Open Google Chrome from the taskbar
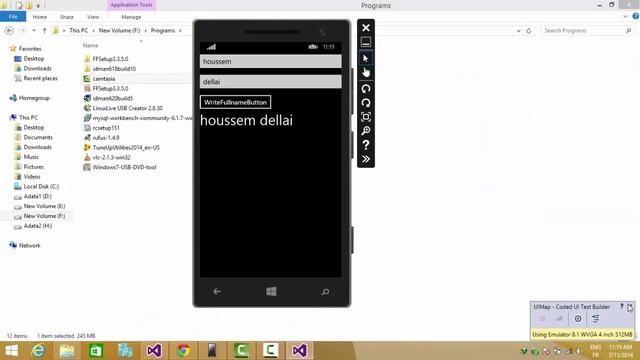The width and height of the screenshot is (640, 360). [x=183, y=351]
